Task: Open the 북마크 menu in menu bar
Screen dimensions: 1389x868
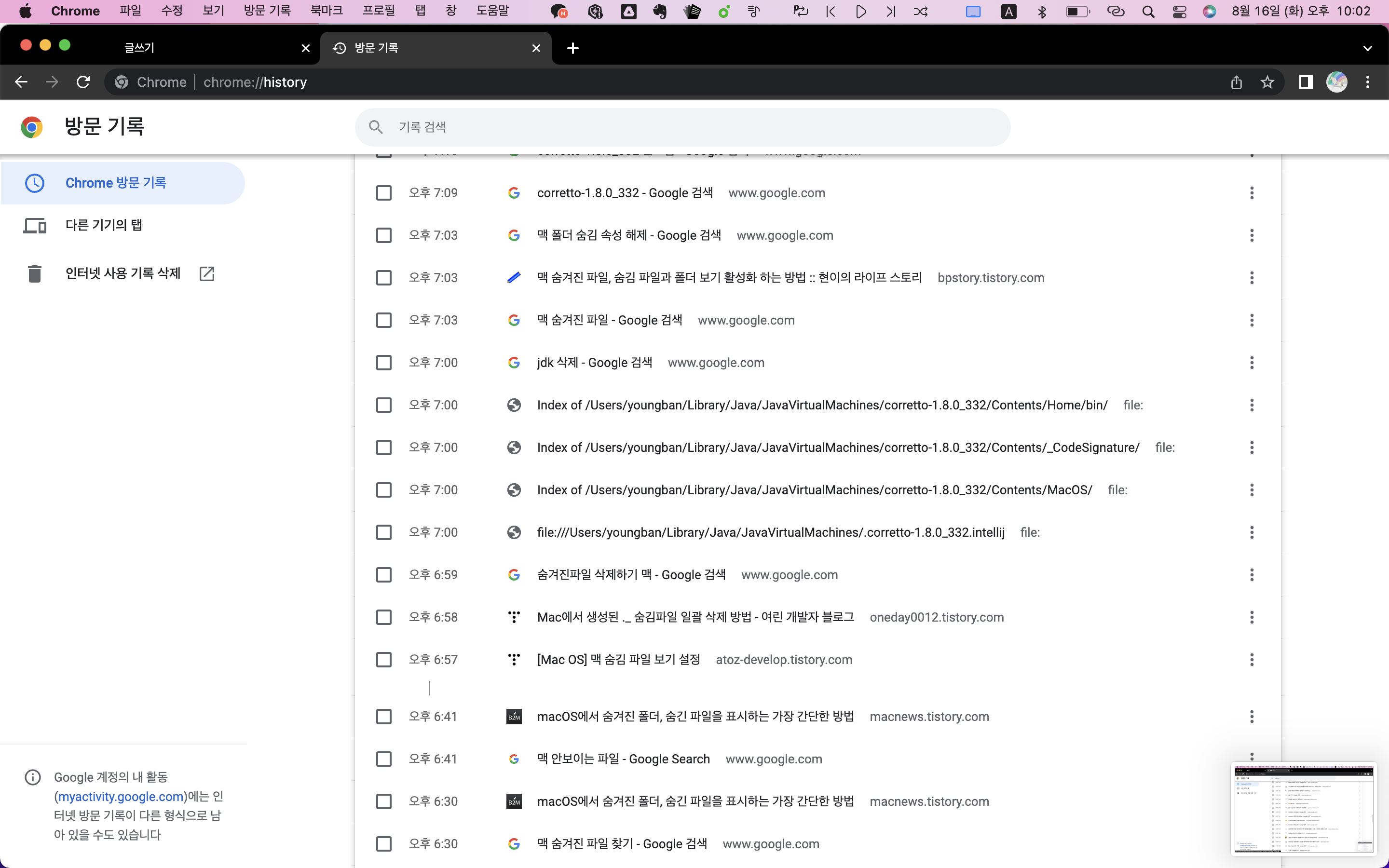Action: [326, 11]
